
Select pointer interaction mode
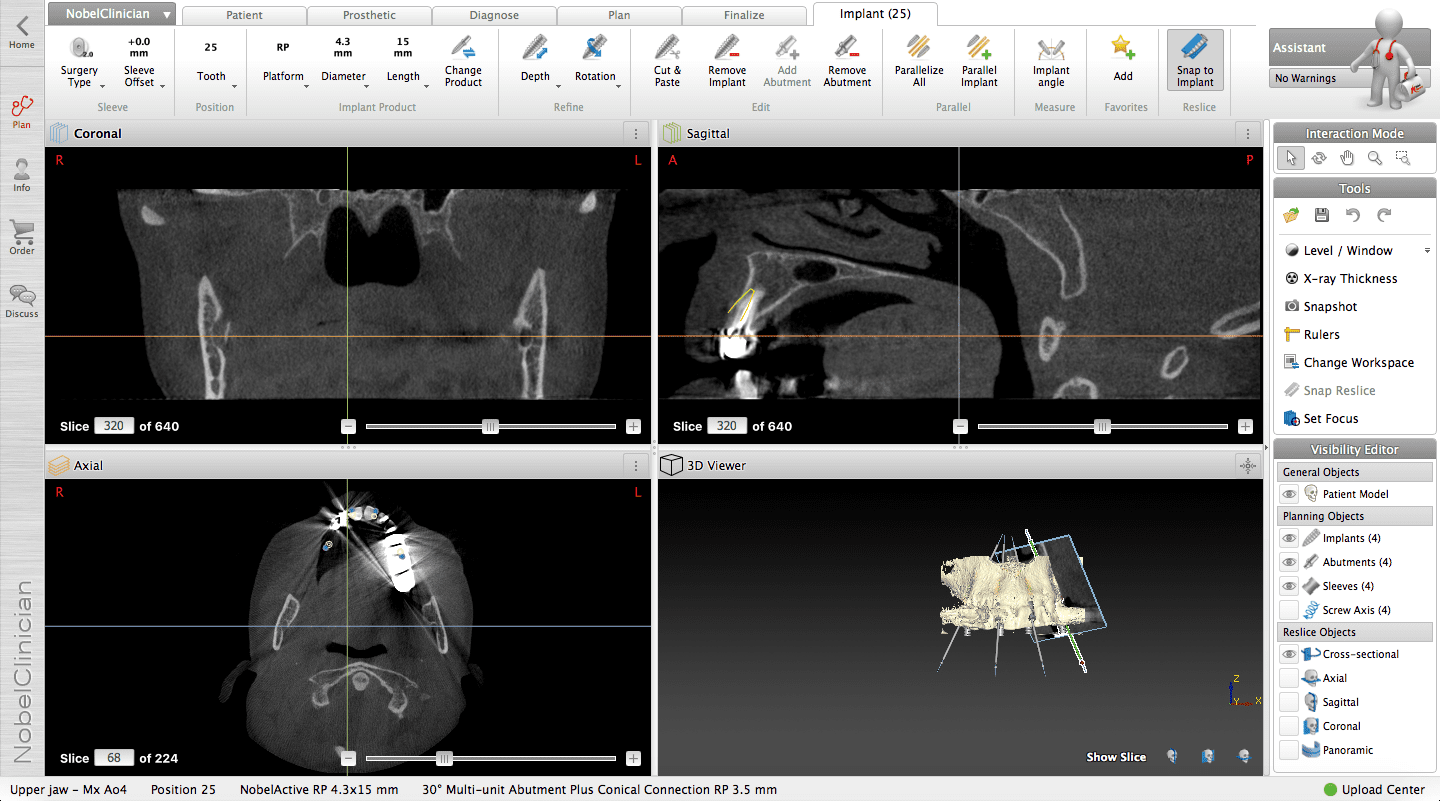(1291, 158)
